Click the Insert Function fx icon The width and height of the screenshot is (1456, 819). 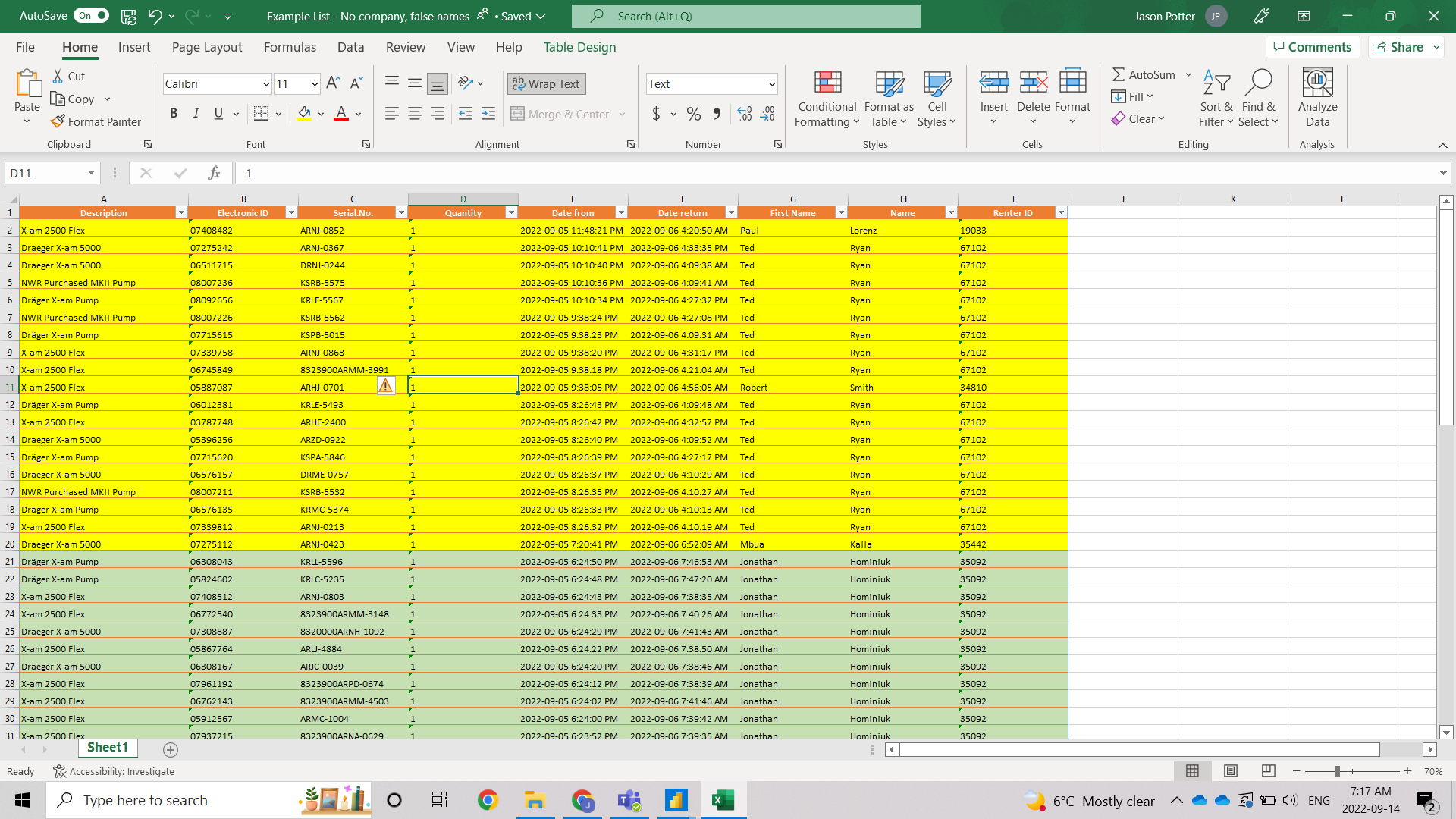pyautogui.click(x=215, y=173)
